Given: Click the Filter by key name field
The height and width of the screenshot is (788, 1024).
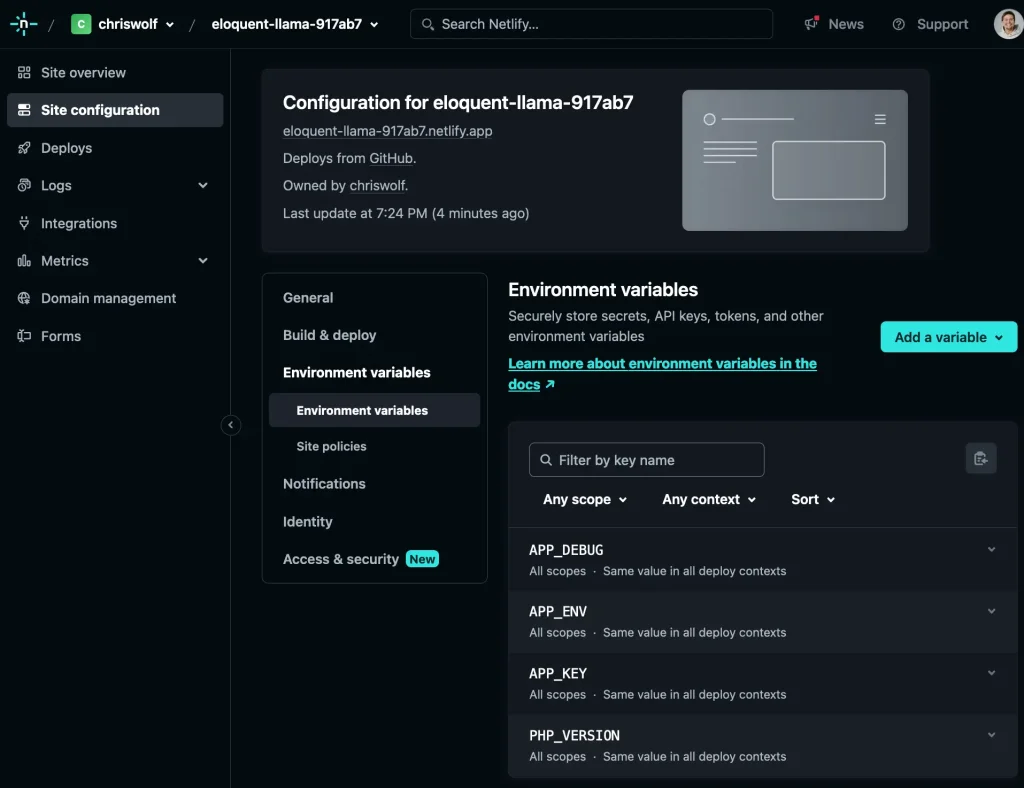Looking at the screenshot, I should (646, 460).
